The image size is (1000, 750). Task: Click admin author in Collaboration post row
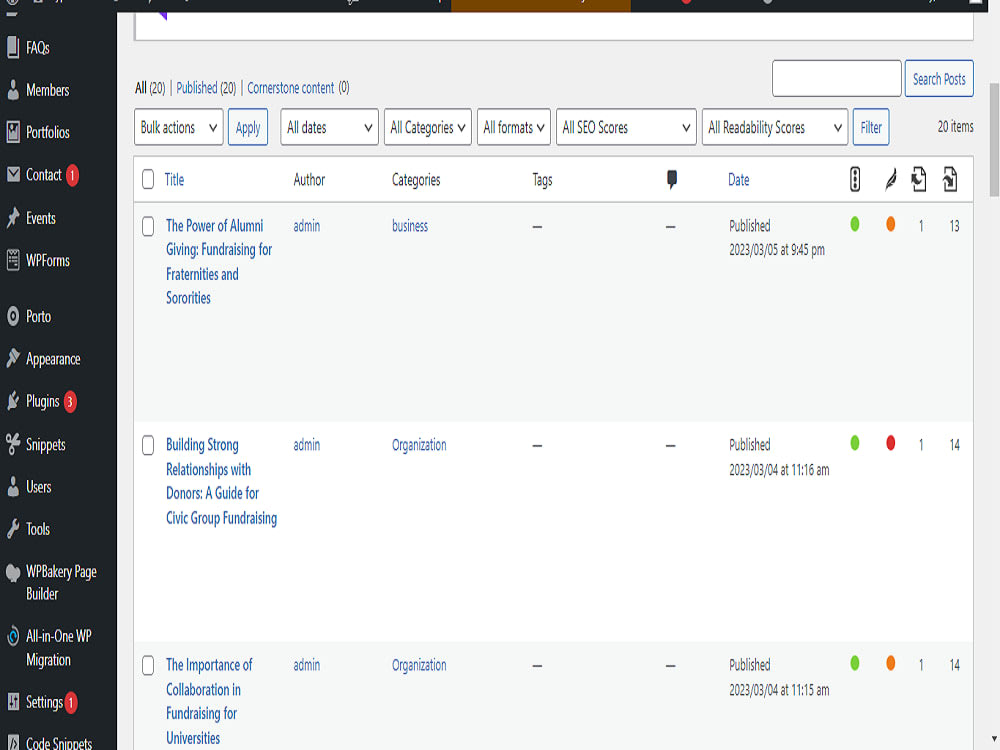[x=307, y=665]
